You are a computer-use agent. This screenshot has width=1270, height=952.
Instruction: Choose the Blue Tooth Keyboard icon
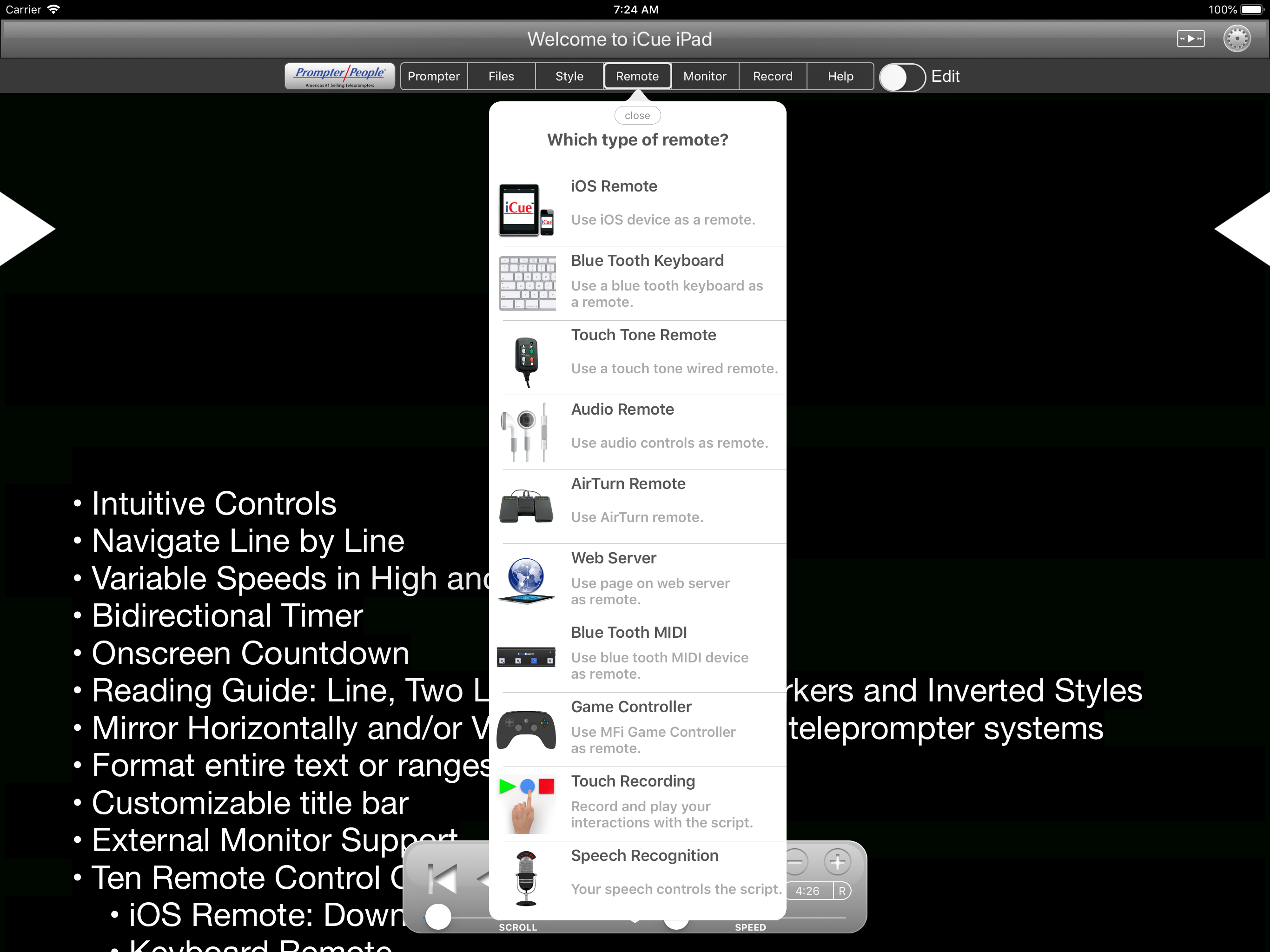coord(527,283)
